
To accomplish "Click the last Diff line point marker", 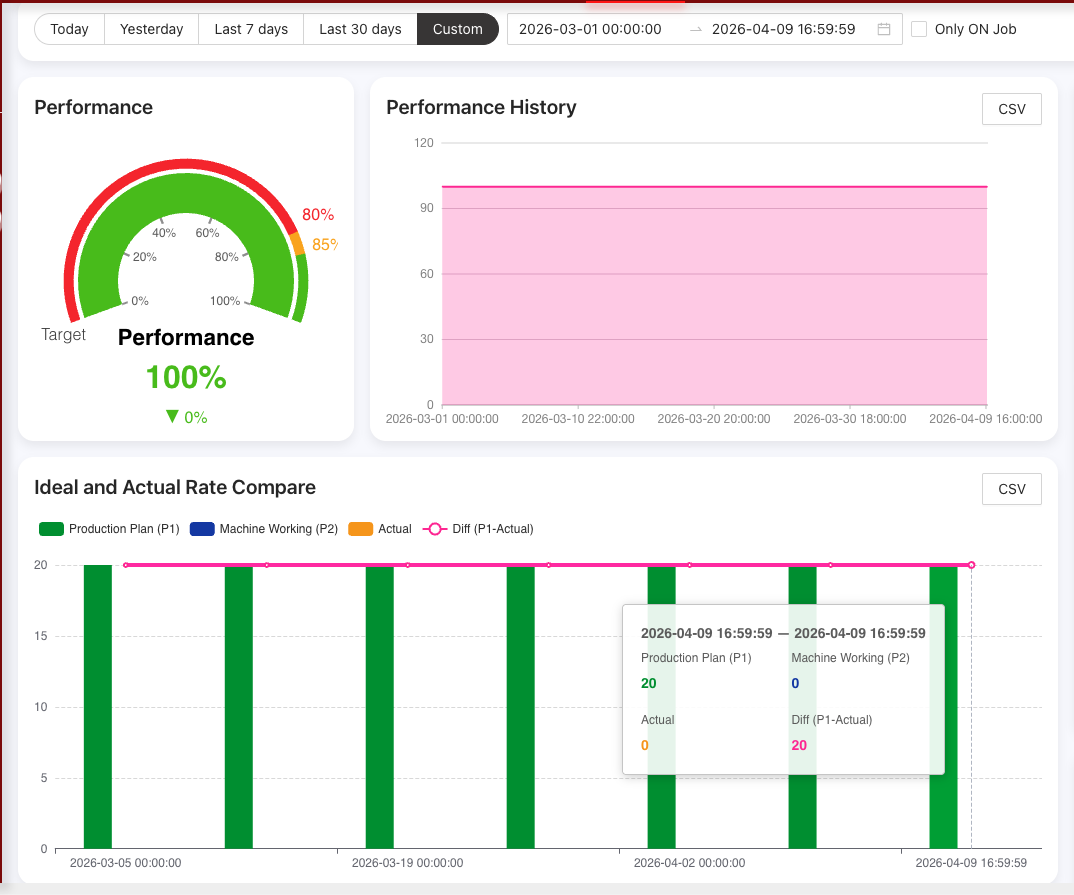I will click(x=971, y=565).
